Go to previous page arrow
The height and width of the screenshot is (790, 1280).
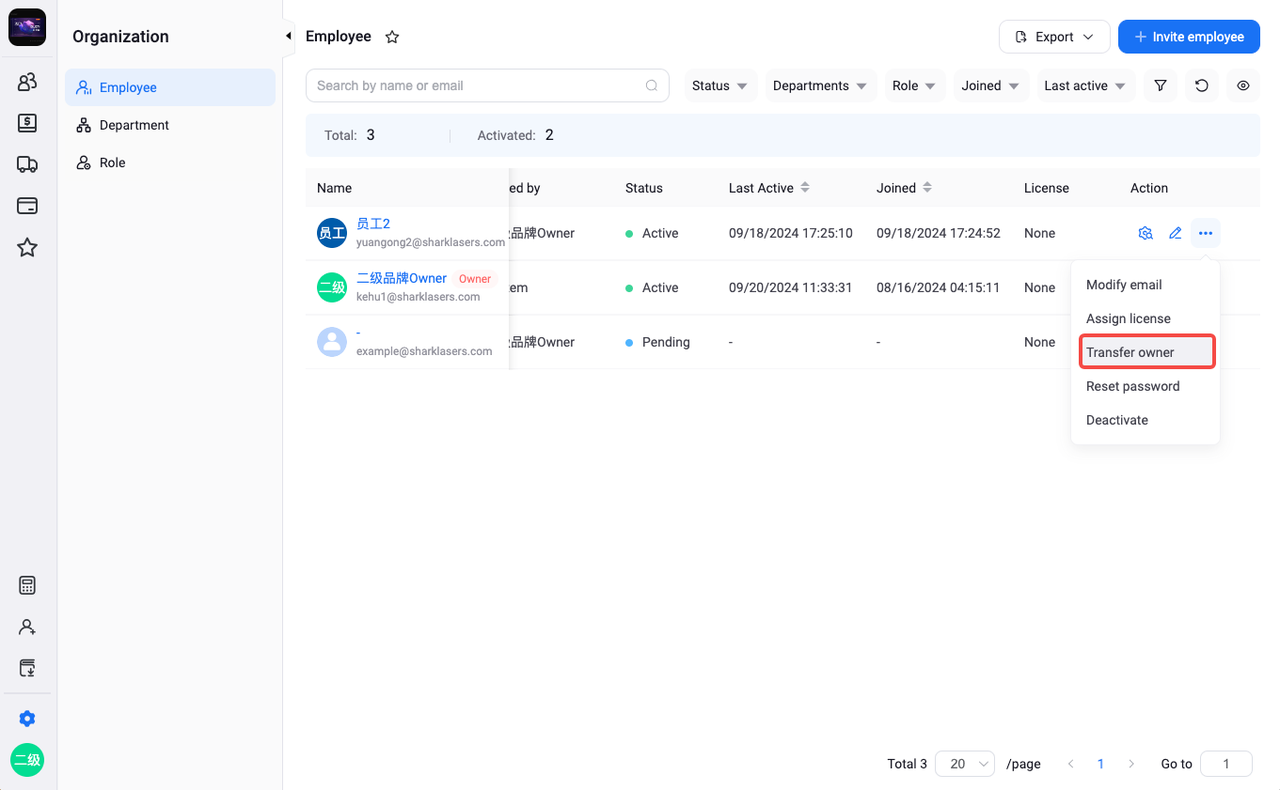tap(1071, 764)
